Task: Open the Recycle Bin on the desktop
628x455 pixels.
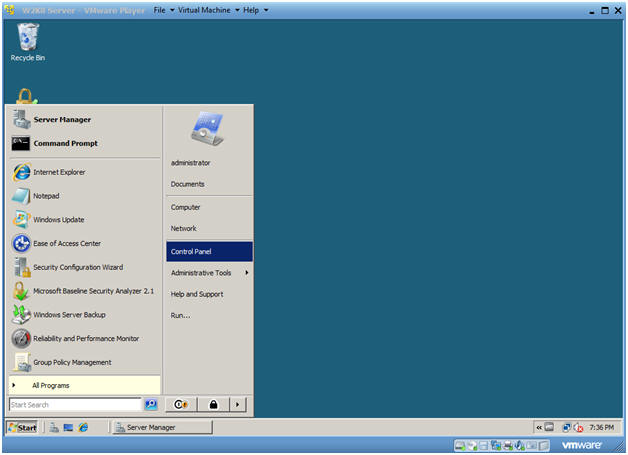Action: pos(28,42)
